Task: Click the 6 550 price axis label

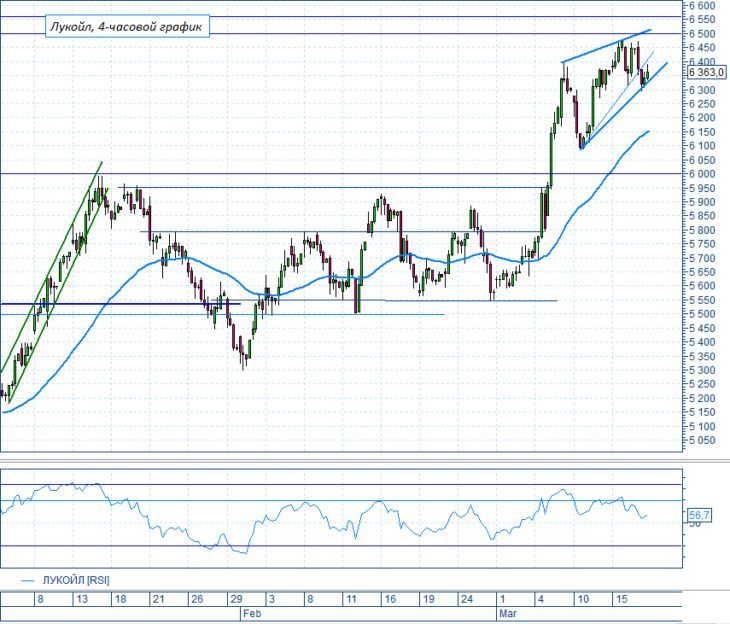Action: (702, 20)
